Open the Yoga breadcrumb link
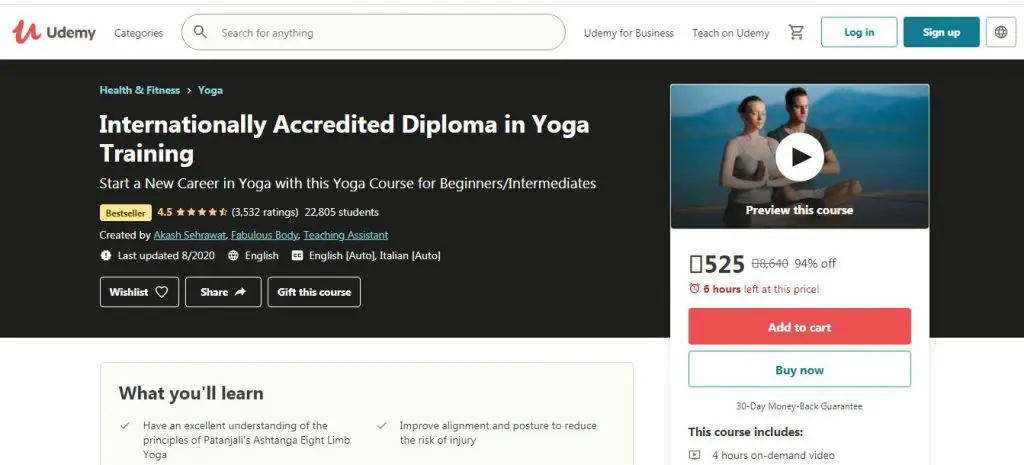The height and width of the screenshot is (465, 1024). (x=210, y=90)
